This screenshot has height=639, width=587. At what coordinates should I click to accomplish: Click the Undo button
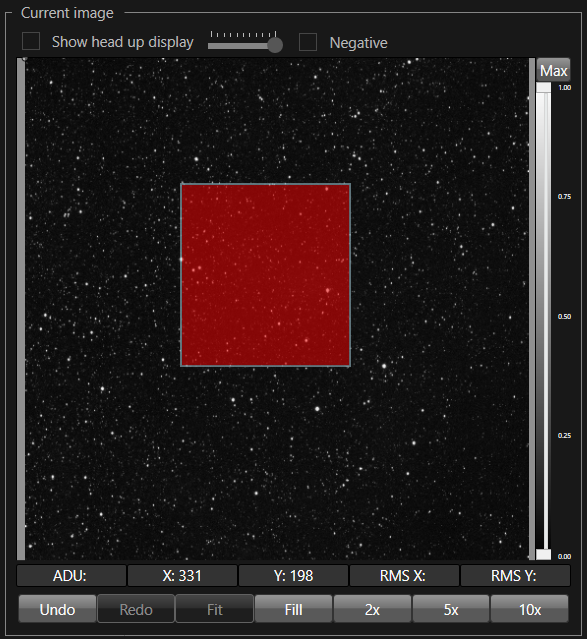click(57, 609)
